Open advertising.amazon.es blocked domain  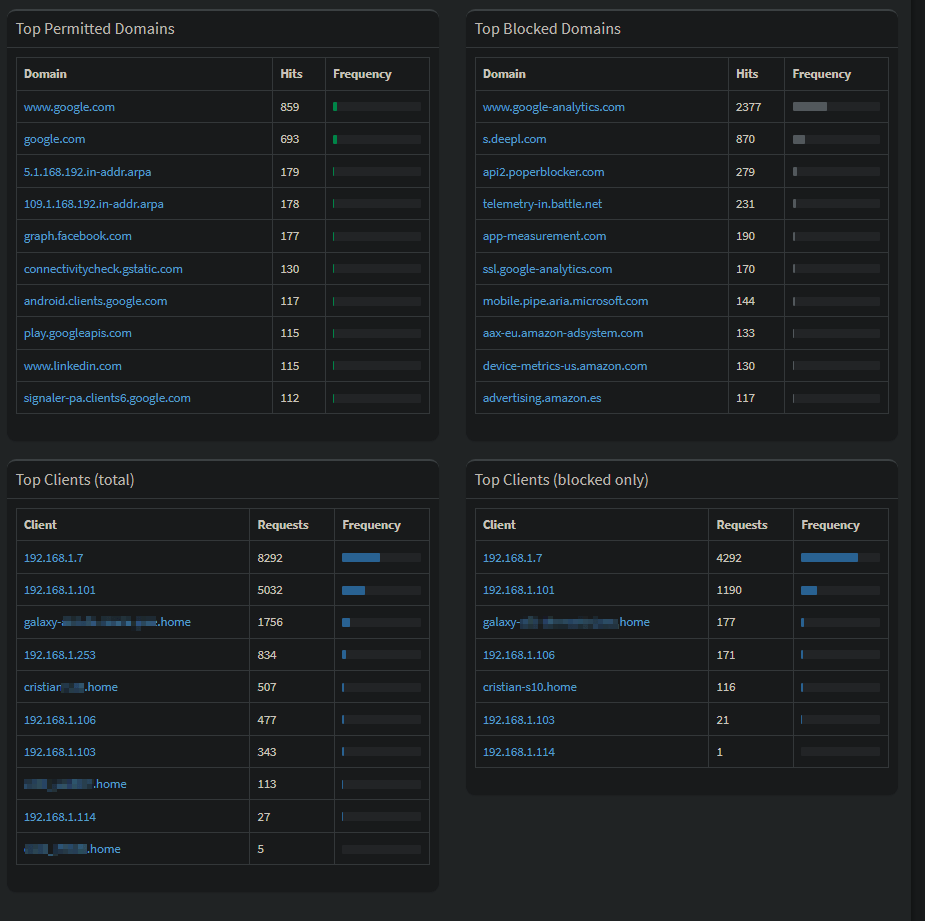(542, 398)
